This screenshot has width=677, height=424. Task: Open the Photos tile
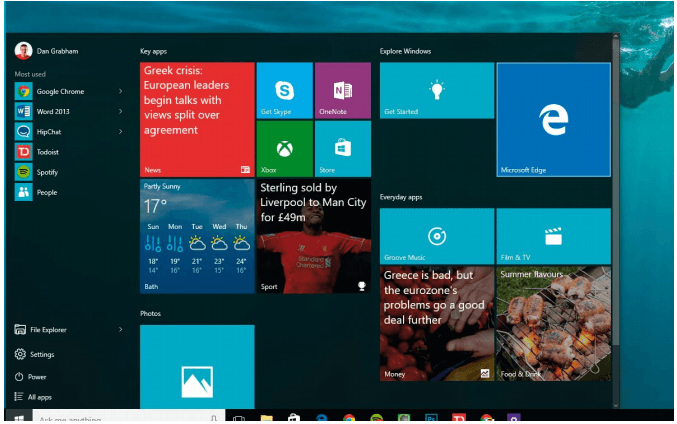click(197, 367)
